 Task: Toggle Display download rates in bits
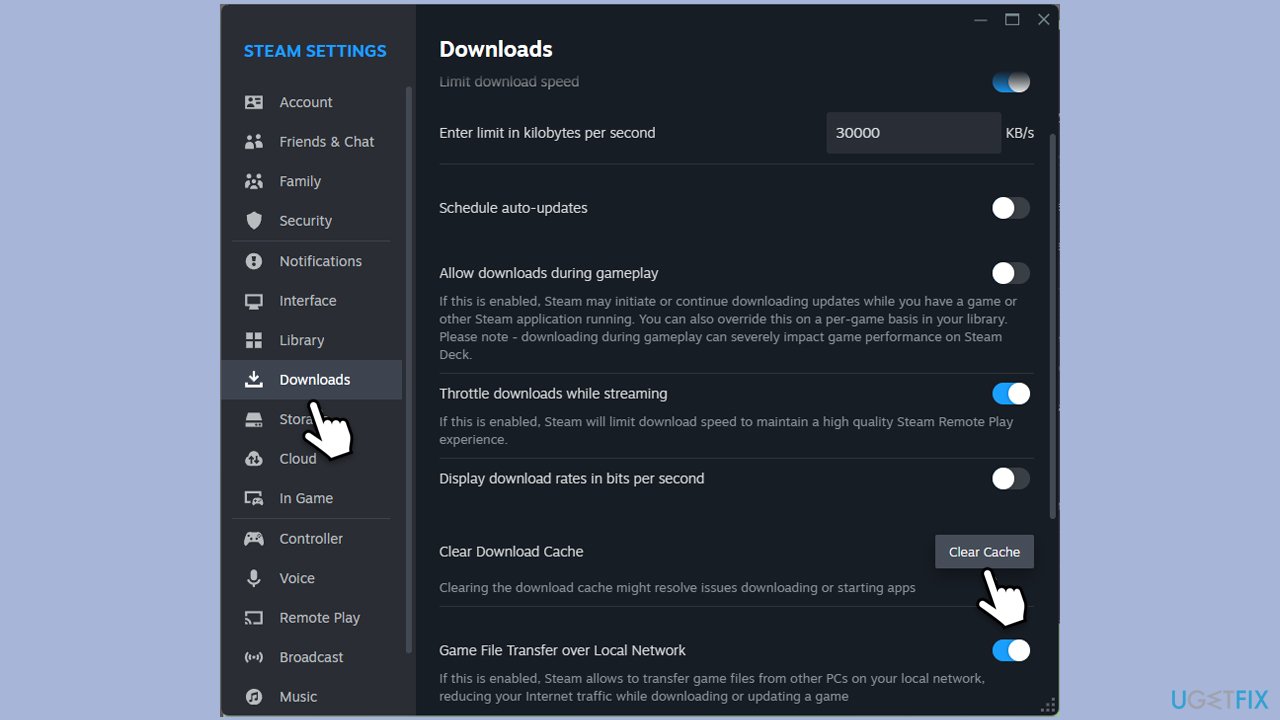pos(1010,479)
